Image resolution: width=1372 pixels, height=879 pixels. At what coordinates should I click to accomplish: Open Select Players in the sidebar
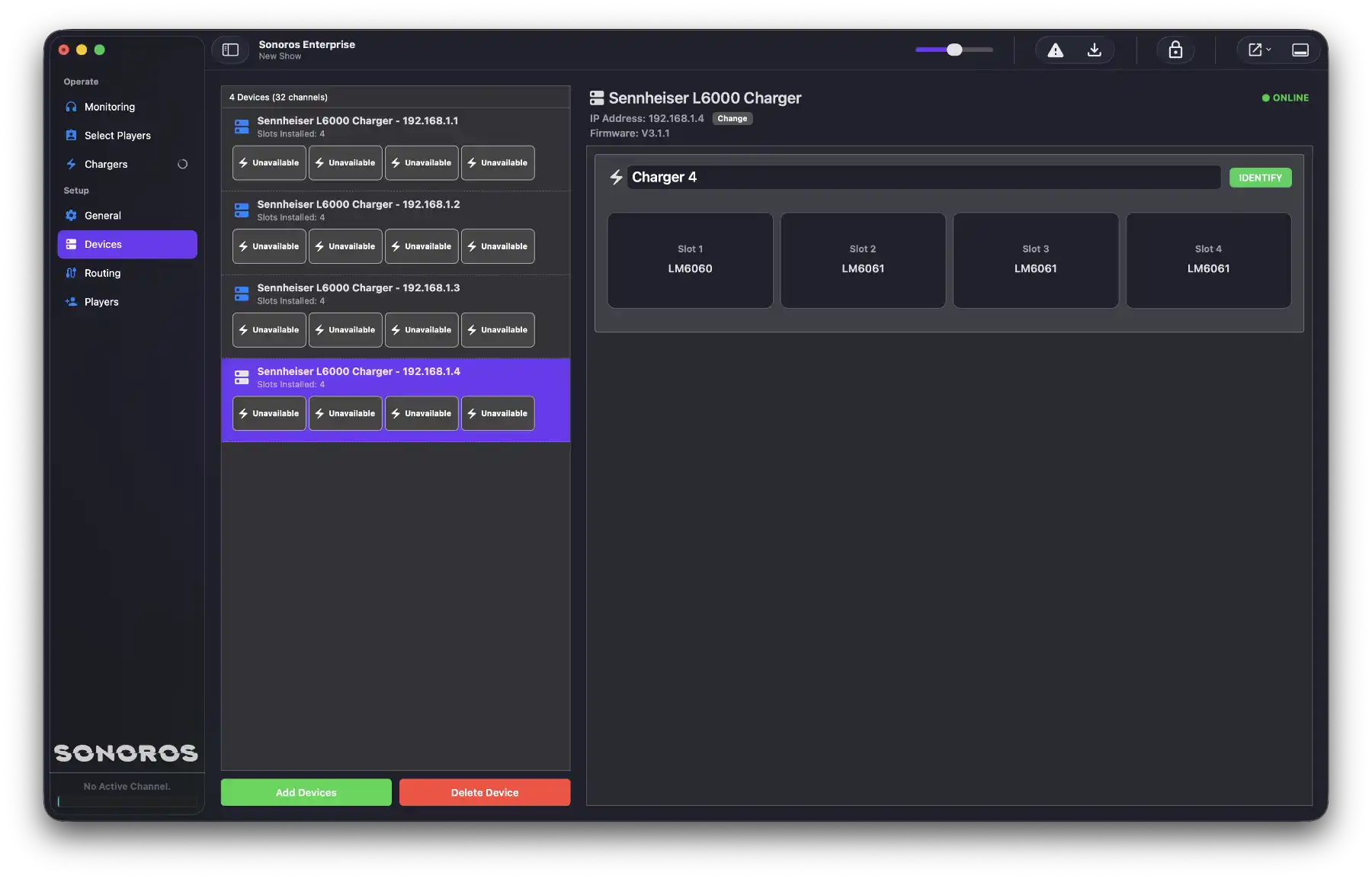click(127, 136)
